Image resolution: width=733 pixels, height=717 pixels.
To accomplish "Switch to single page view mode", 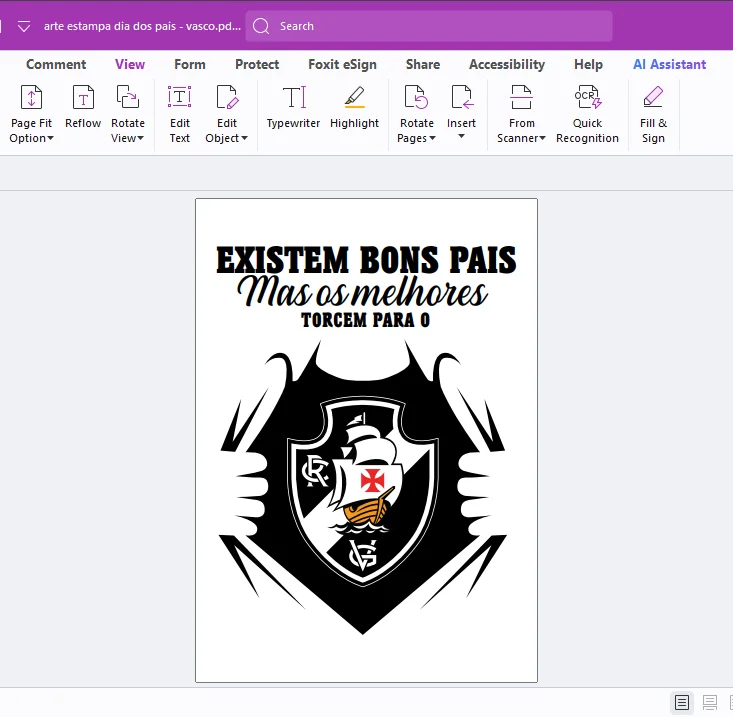I will (x=682, y=702).
